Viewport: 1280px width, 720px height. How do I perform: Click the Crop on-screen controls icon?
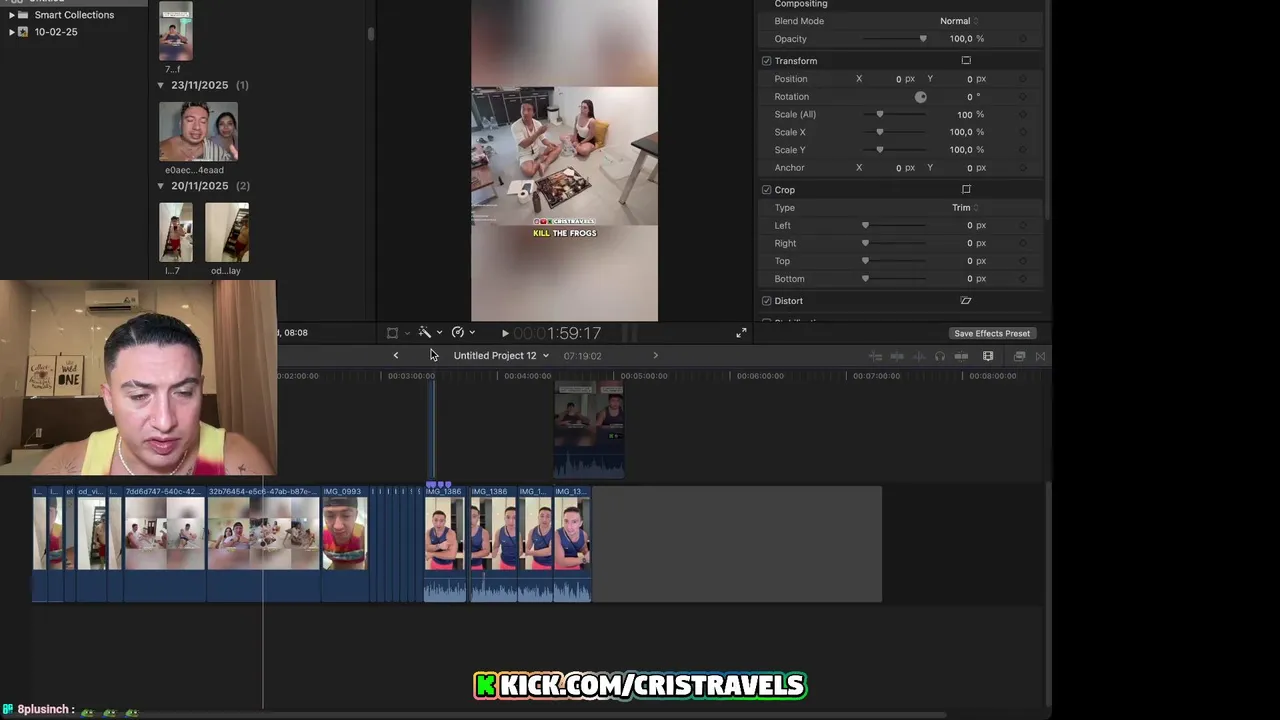[x=966, y=190]
